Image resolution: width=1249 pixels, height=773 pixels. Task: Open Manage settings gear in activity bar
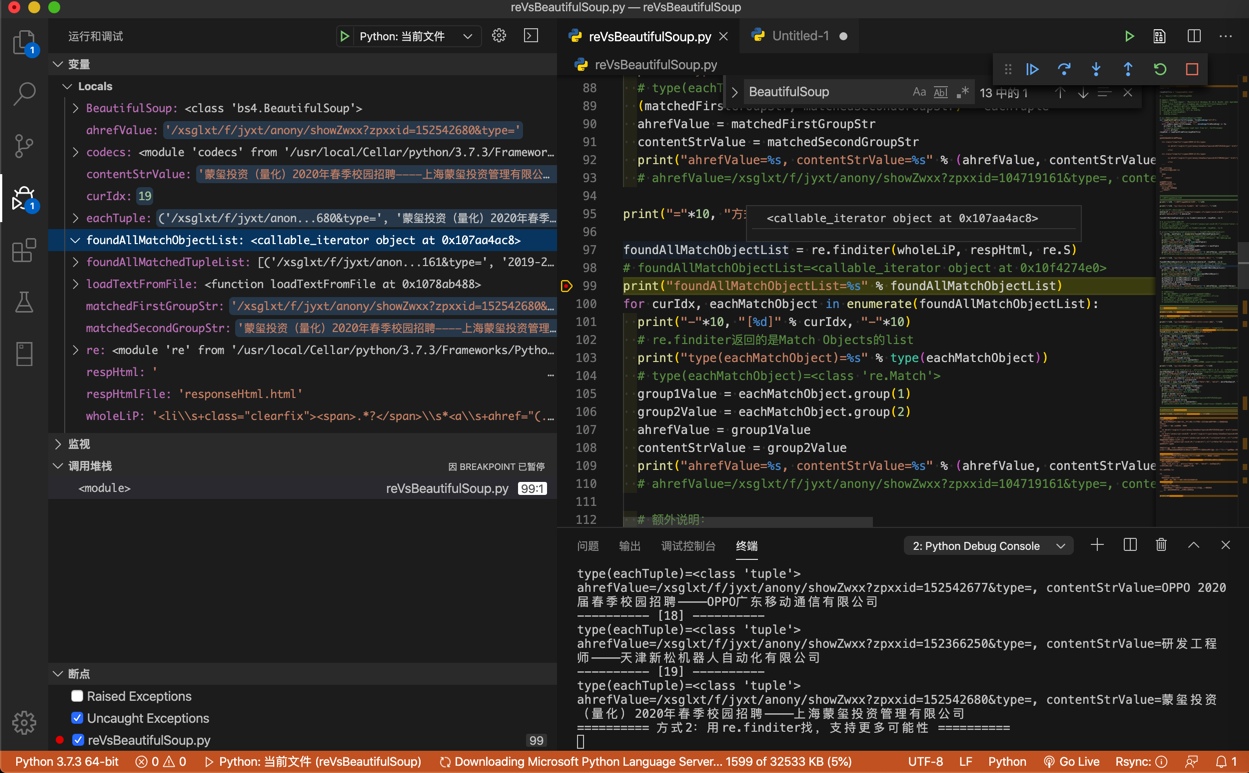pos(24,722)
